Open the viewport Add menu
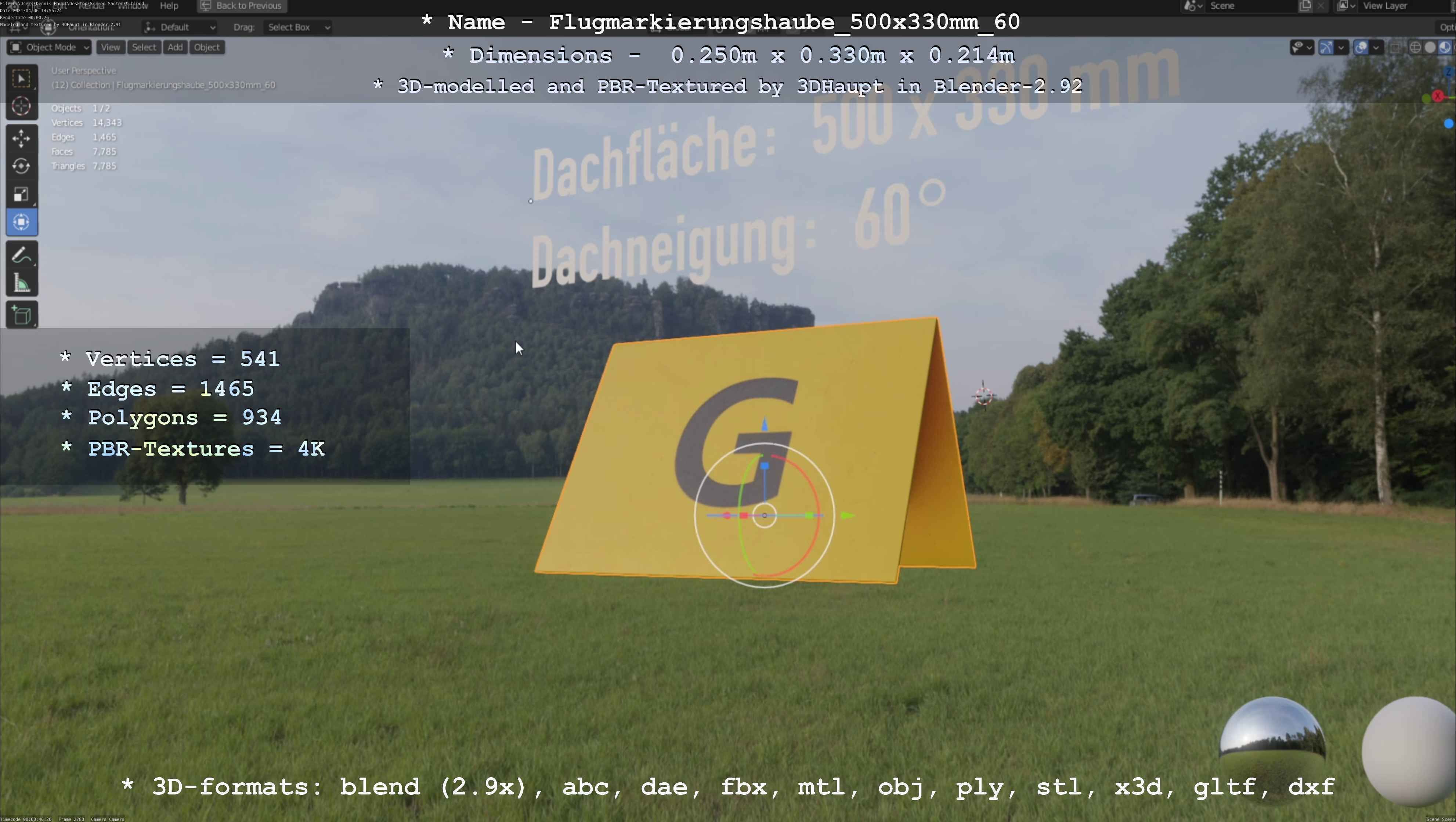 [175, 47]
